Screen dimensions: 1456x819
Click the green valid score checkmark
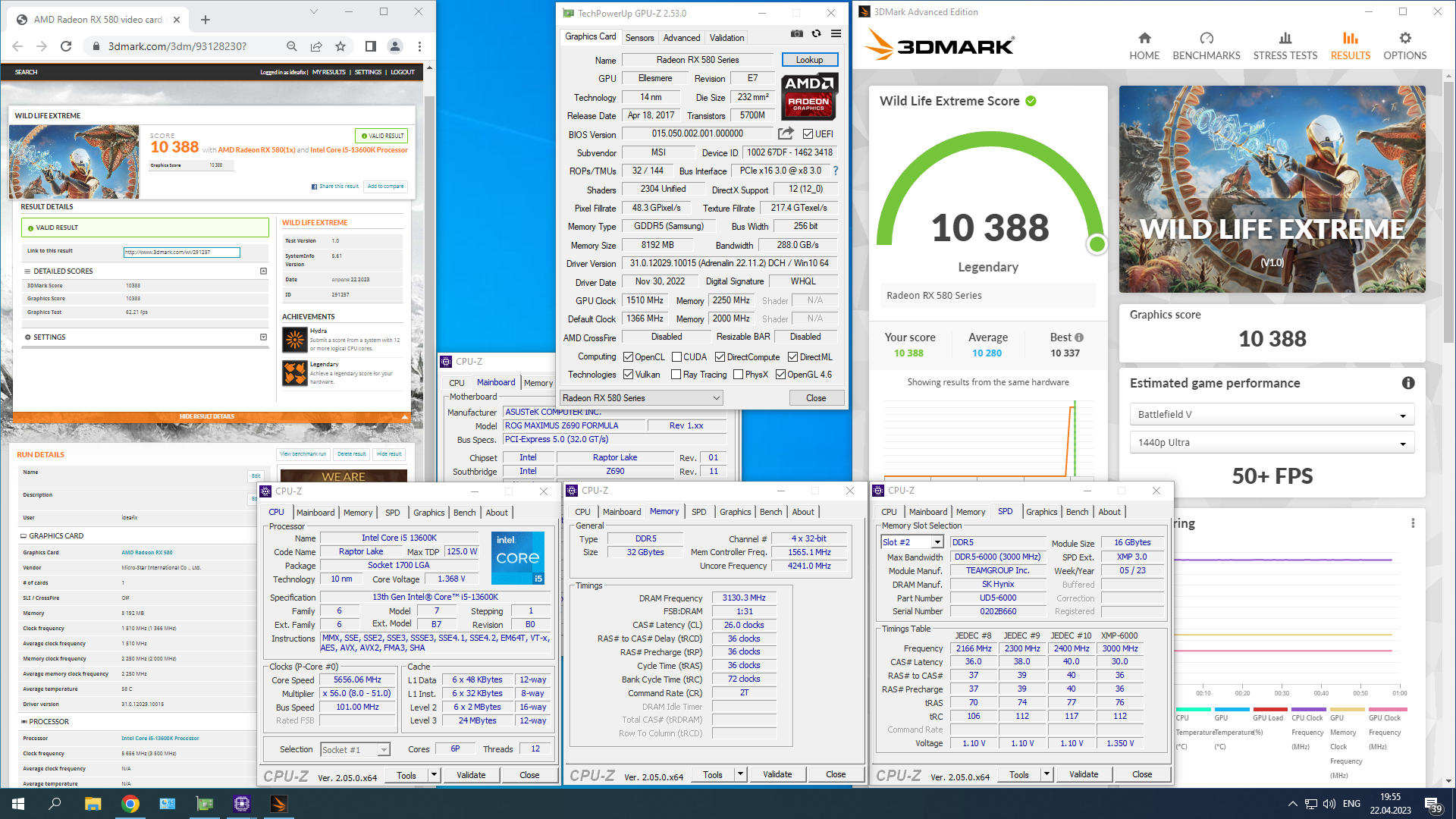click(x=1031, y=101)
